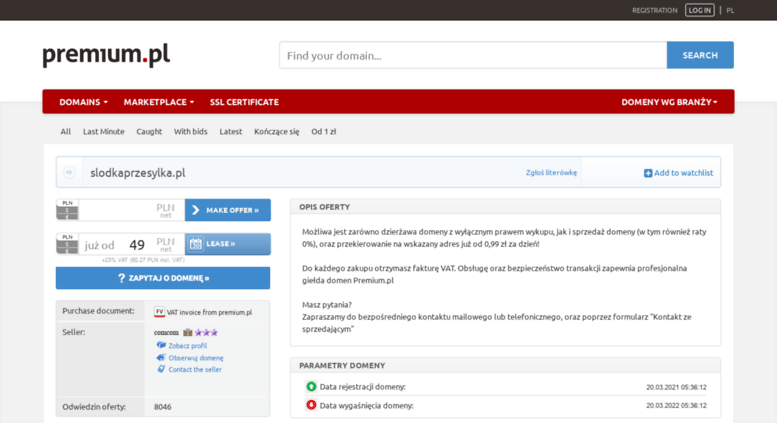Screen dimensions: 777x423
Task: Click the seller name comcom
Action: point(166,332)
